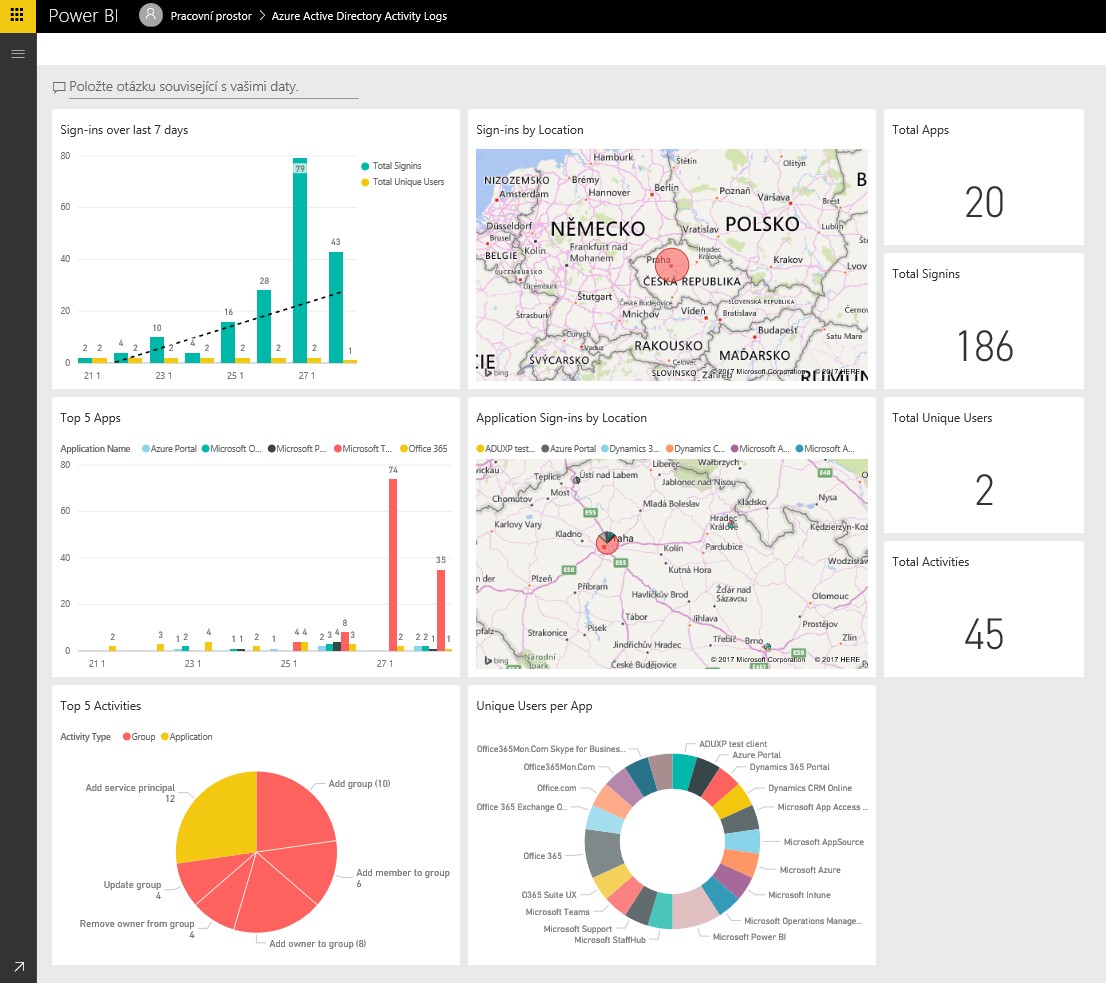Click the Microsoft Intune donut label
This screenshot has width=1106, height=983.
coord(799,895)
